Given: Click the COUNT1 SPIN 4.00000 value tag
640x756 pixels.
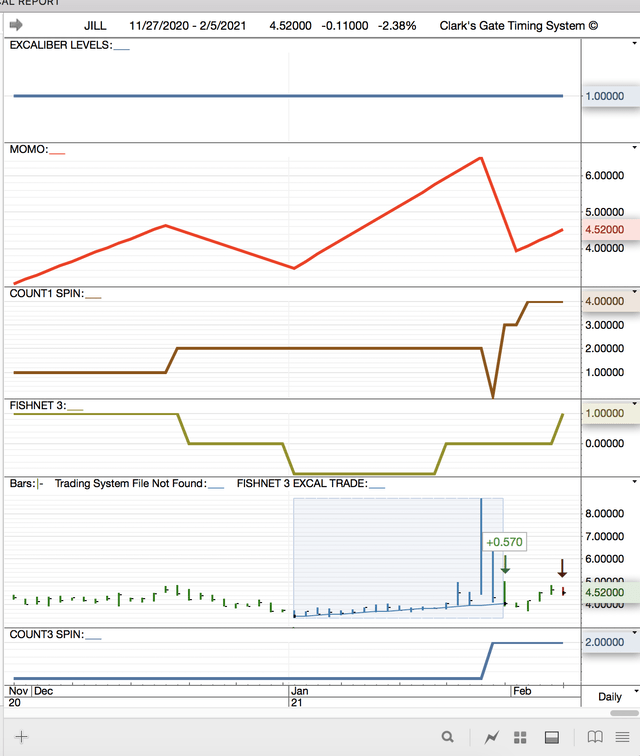Looking at the screenshot, I should [x=611, y=301].
